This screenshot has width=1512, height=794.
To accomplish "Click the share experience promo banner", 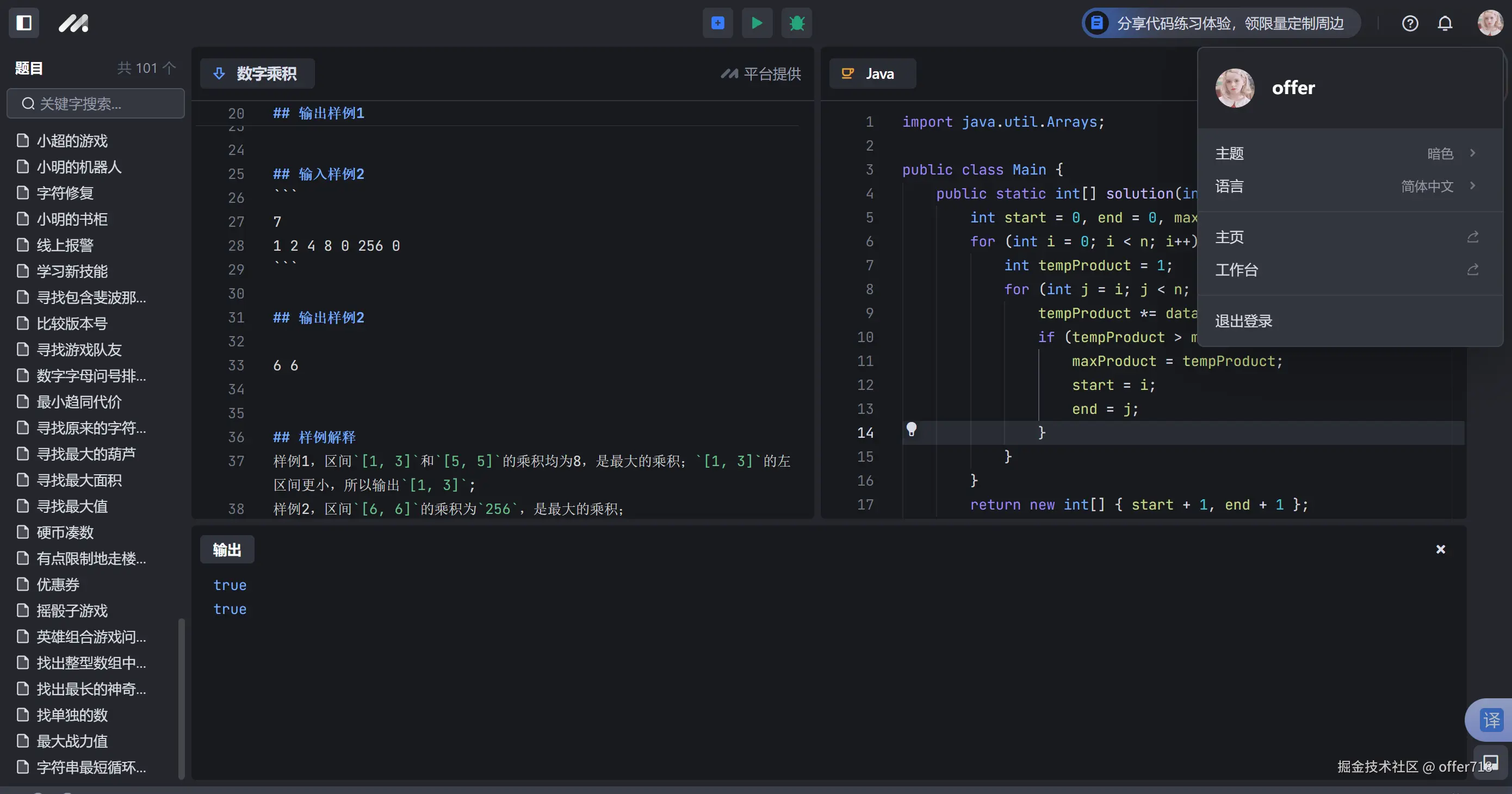I will click(x=1221, y=23).
